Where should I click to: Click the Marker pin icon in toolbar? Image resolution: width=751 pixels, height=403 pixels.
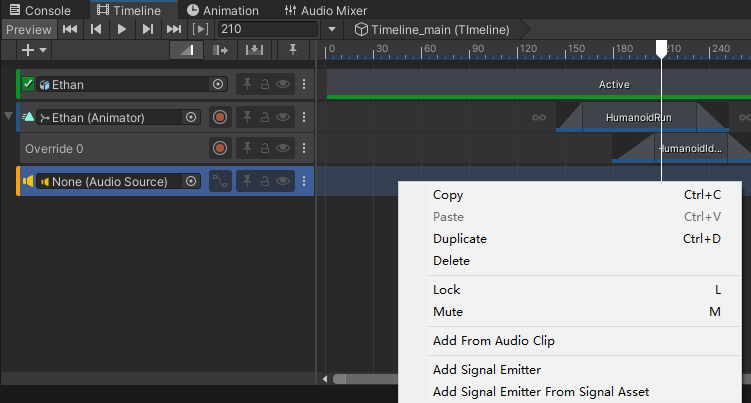click(x=292, y=49)
